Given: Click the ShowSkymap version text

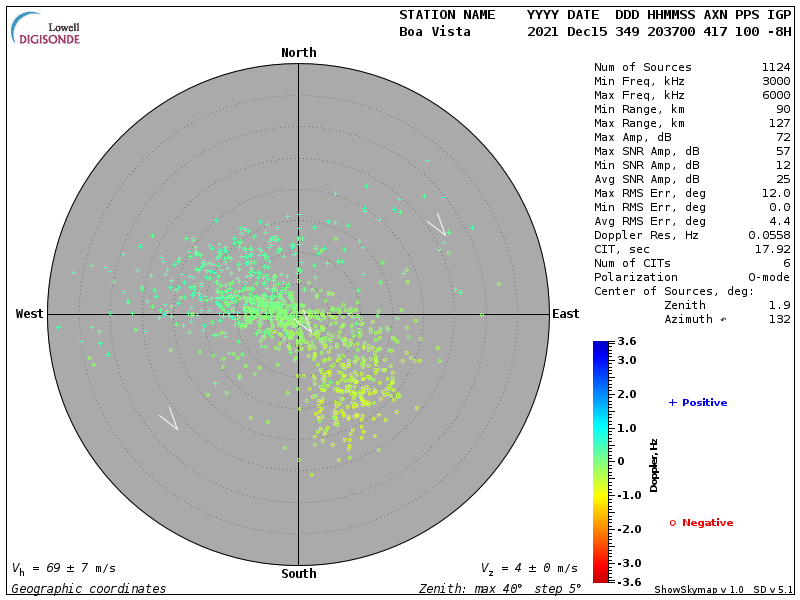Looking at the screenshot, I should tap(700, 590).
